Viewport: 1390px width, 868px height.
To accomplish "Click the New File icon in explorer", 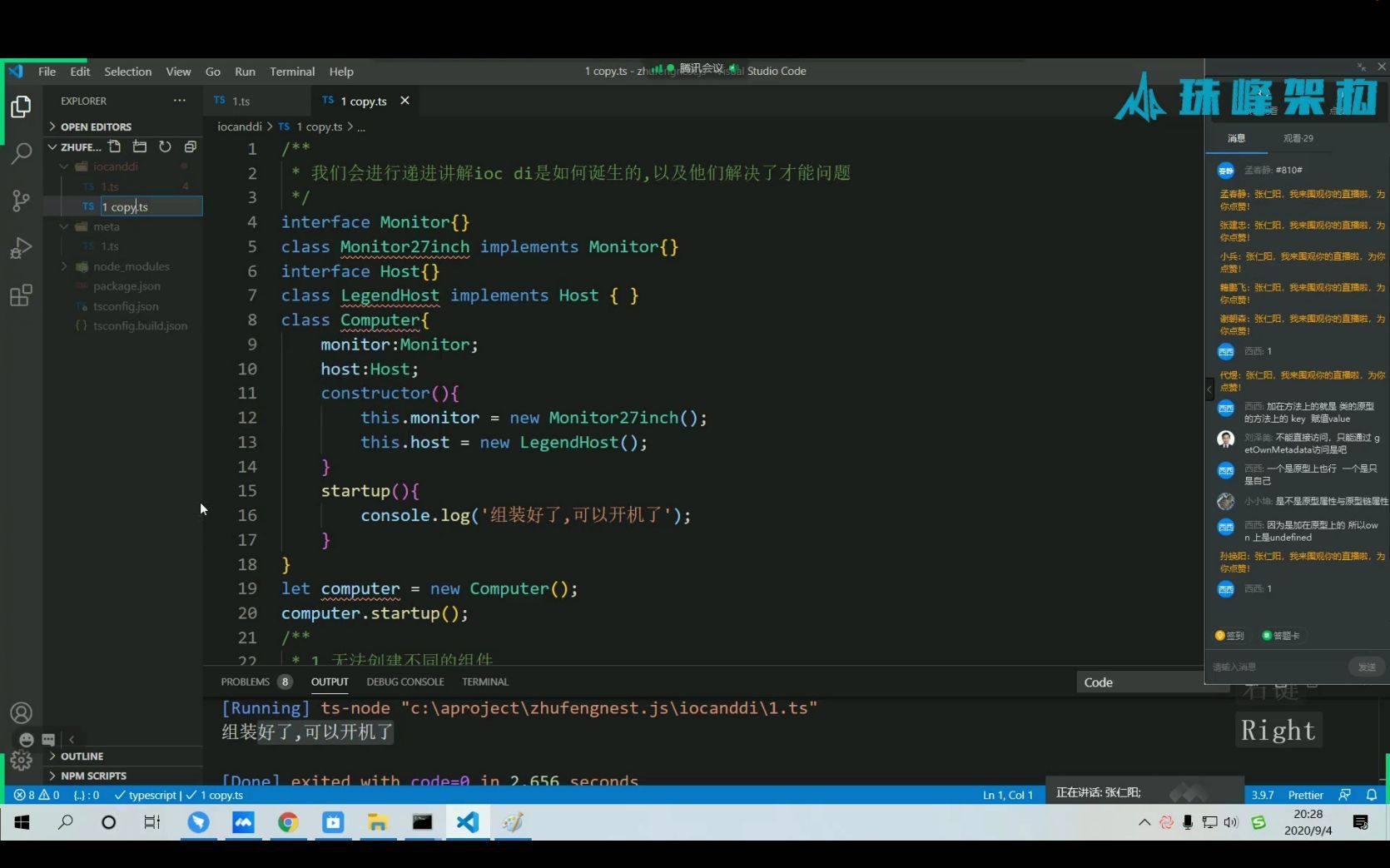I will [x=115, y=146].
